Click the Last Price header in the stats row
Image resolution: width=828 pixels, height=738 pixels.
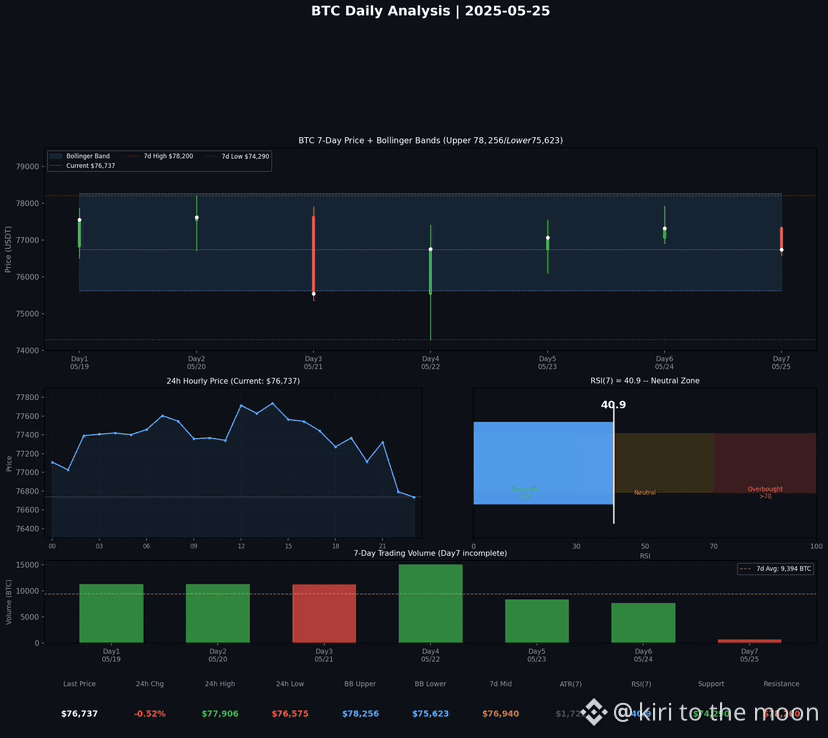click(x=79, y=684)
